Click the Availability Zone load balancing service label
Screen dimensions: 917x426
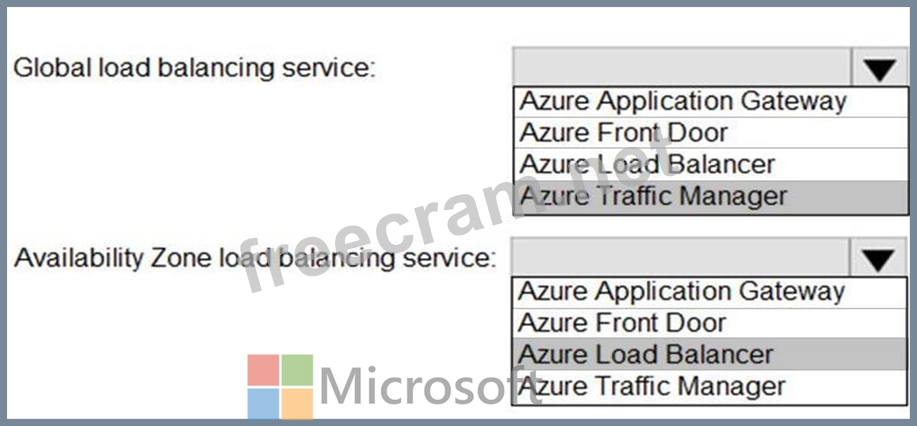[255, 258]
